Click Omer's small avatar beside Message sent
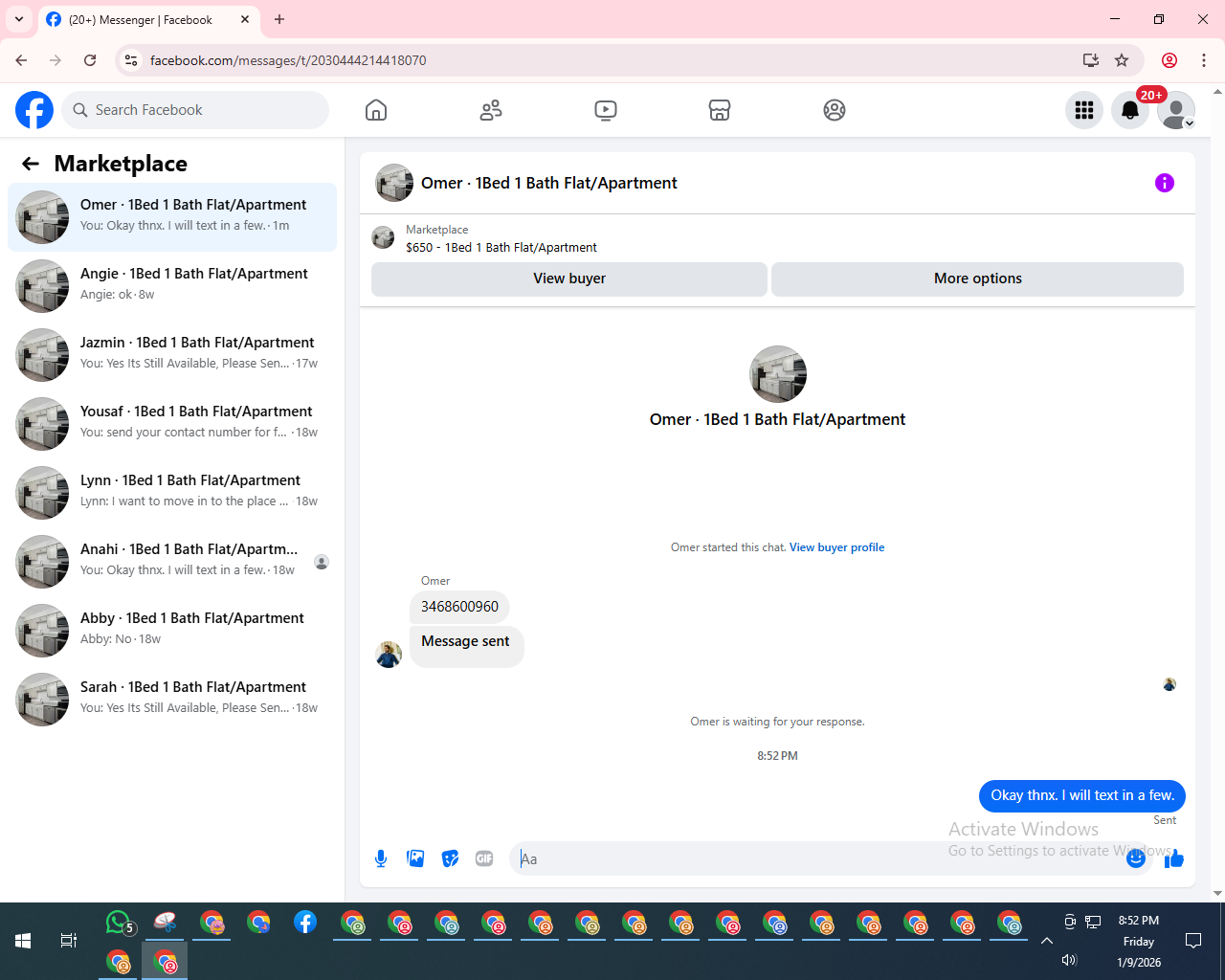This screenshot has width=1225, height=980. point(389,655)
